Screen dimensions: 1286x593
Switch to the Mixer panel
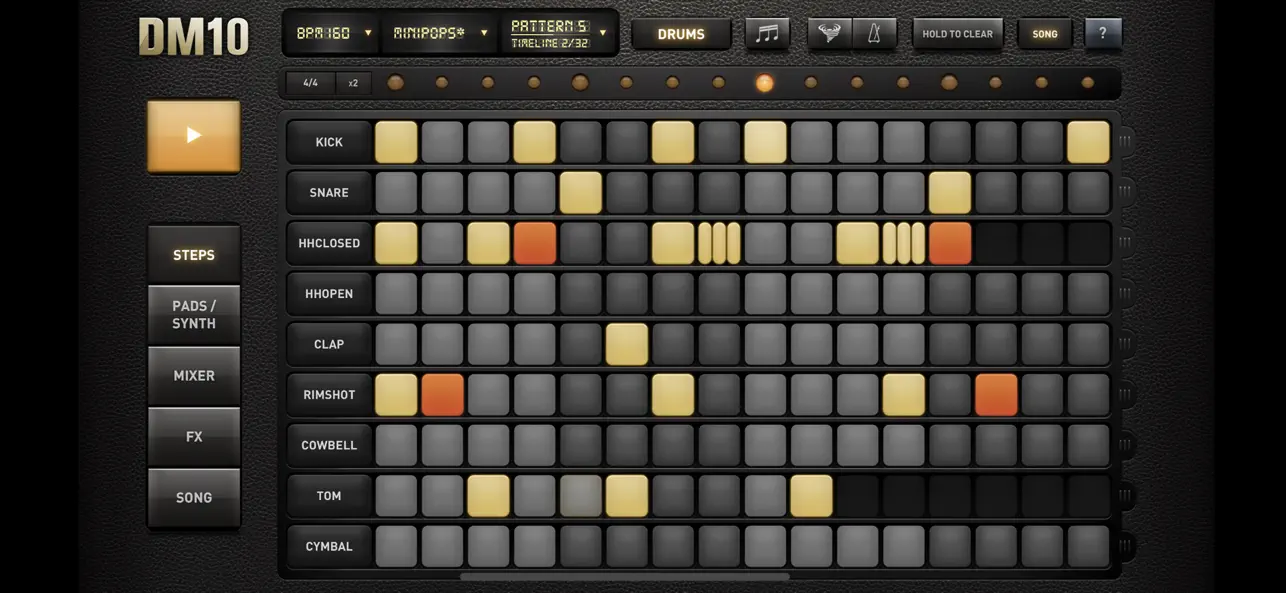193,376
